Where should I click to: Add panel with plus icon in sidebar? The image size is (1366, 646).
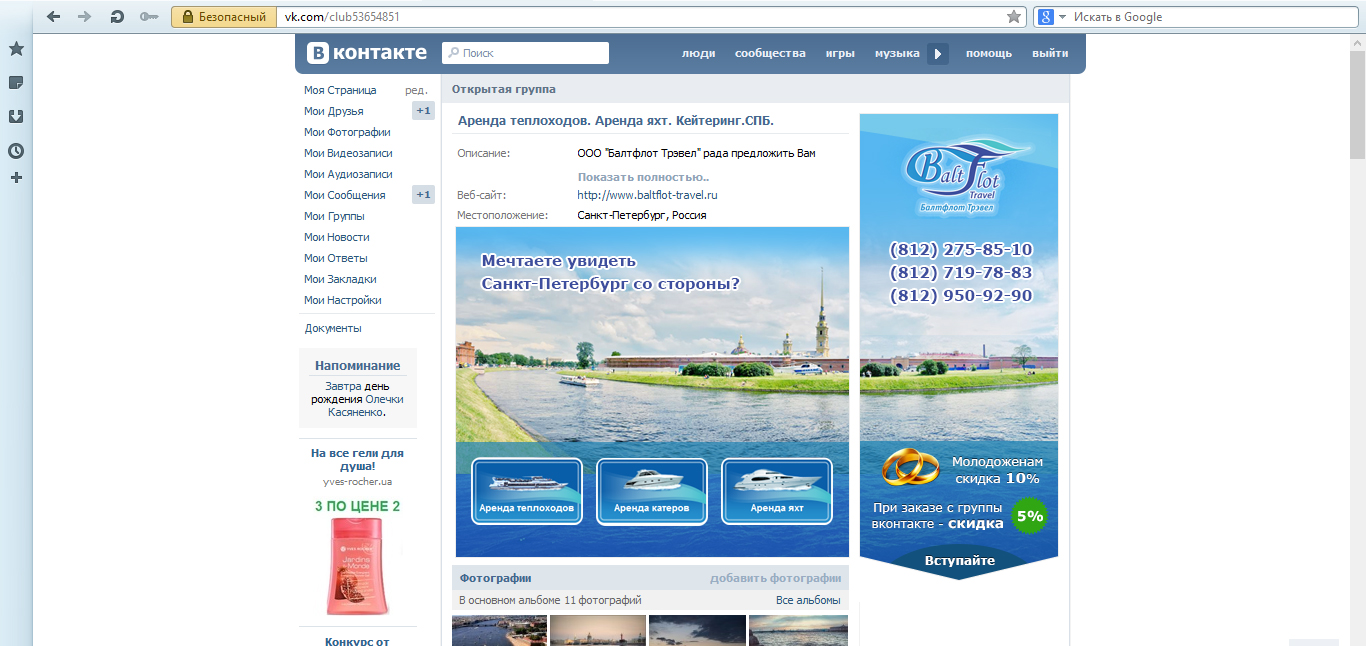click(16, 177)
